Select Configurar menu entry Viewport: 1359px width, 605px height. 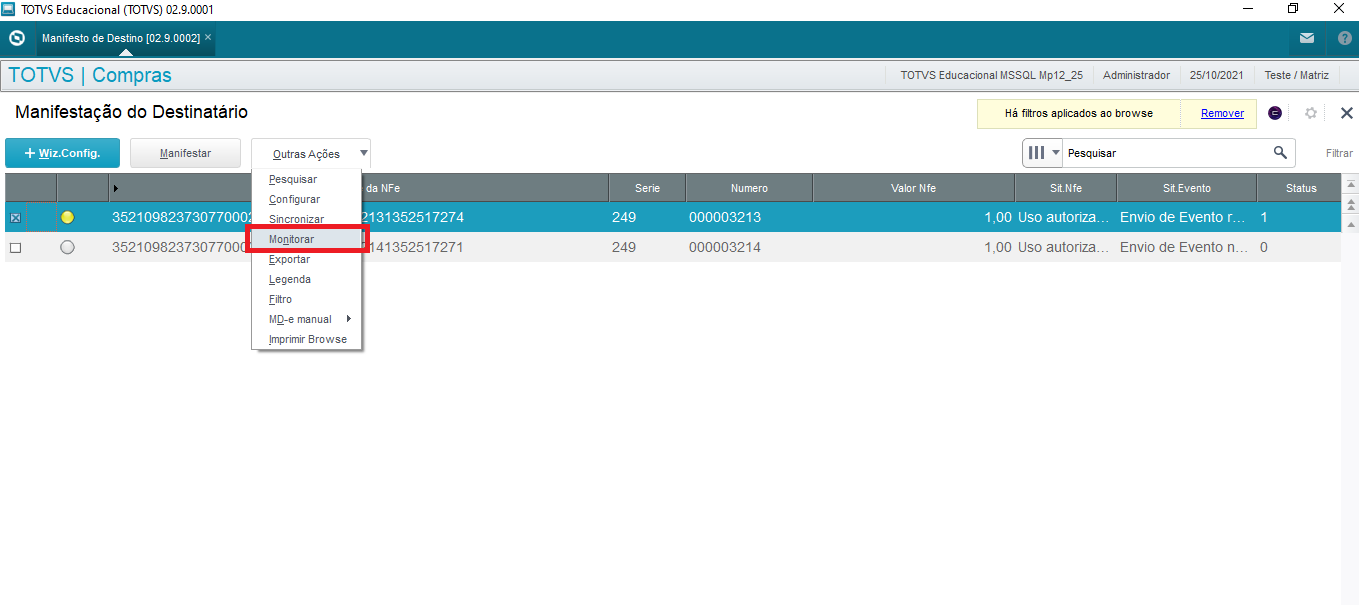(x=294, y=199)
